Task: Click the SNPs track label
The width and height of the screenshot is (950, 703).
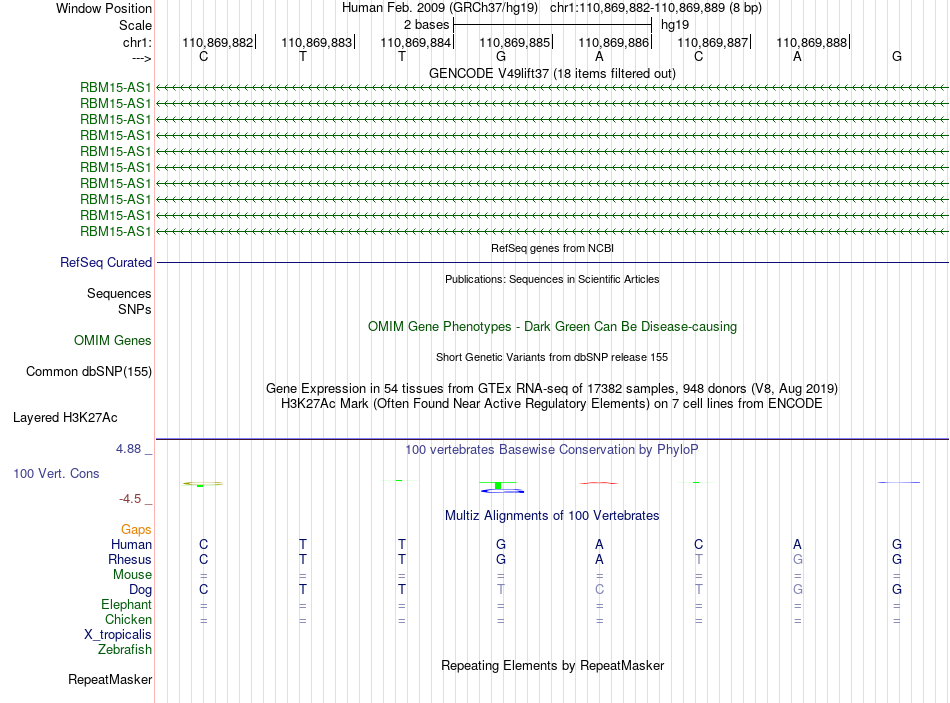Action: coord(135,309)
